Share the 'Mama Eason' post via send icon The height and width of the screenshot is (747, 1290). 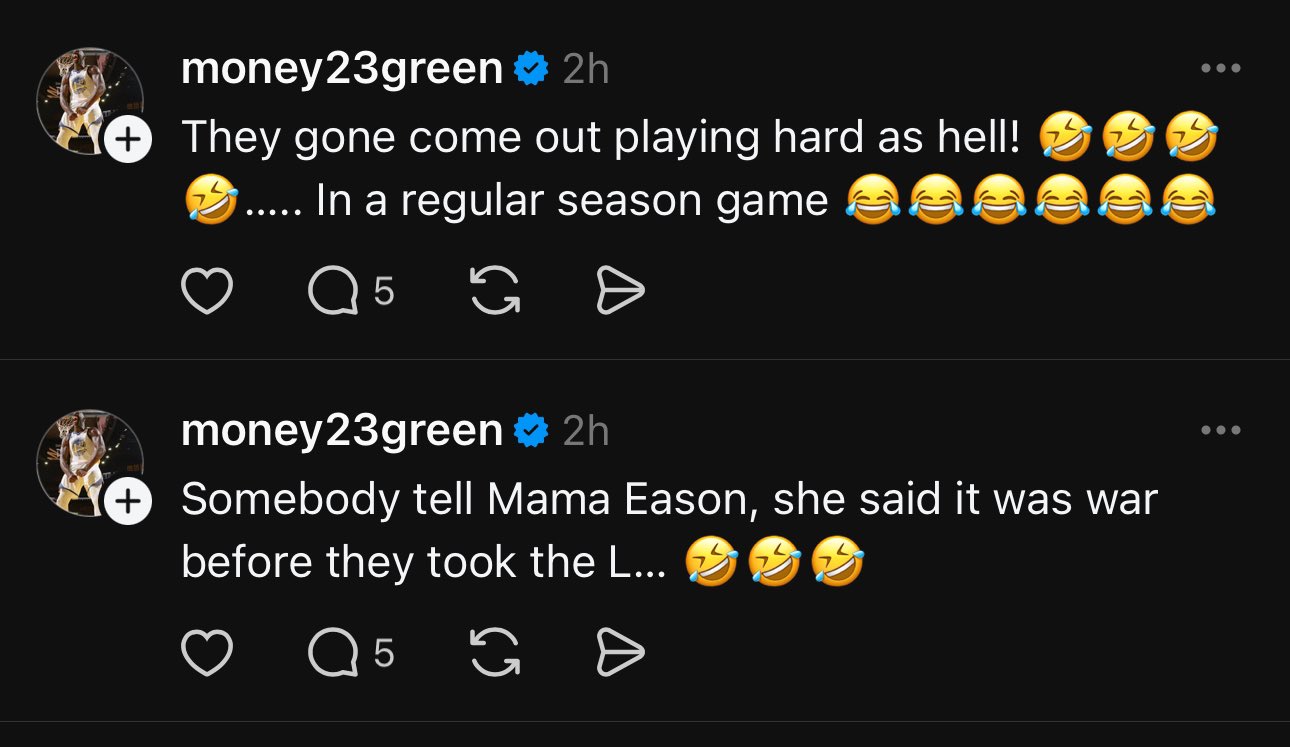pyautogui.click(x=620, y=653)
